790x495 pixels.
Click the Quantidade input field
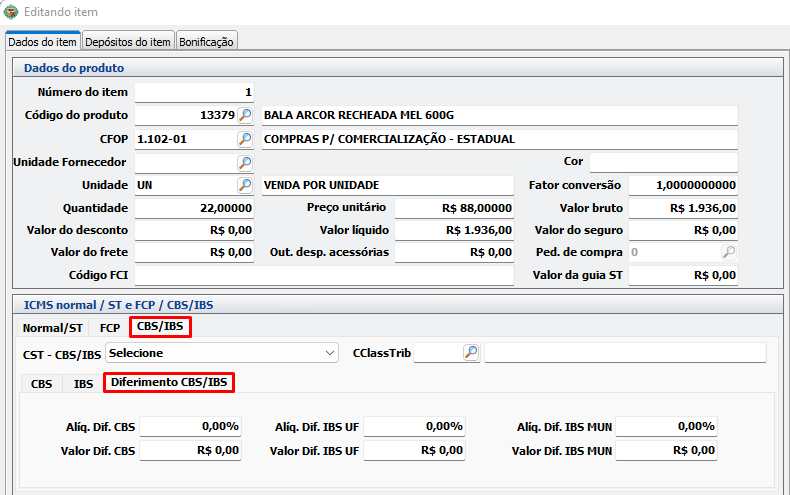[194, 208]
